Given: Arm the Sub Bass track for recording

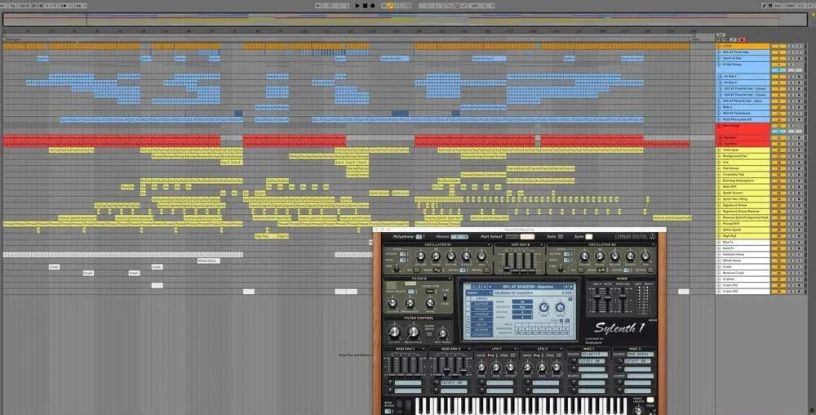Looking at the screenshot, I should 798,144.
